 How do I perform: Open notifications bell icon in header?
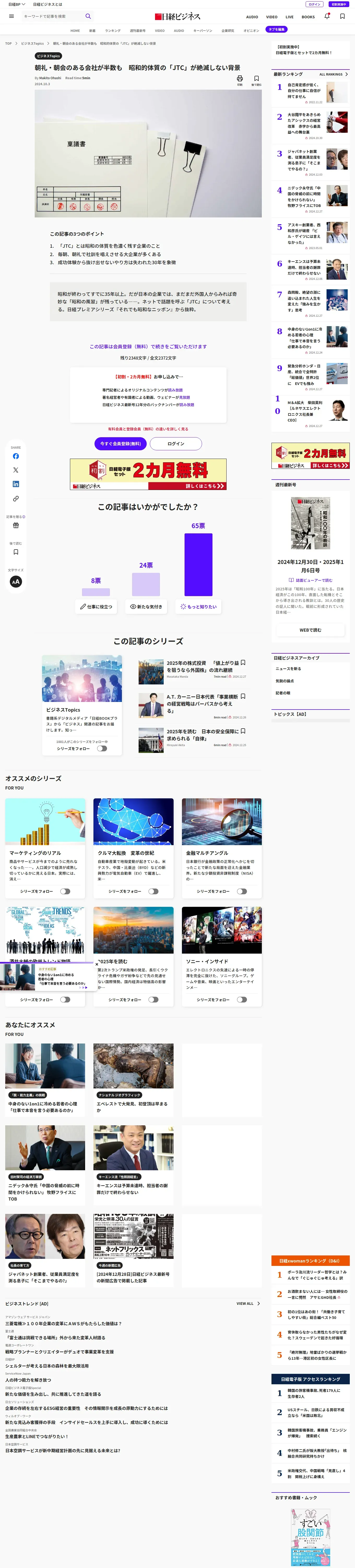click(x=327, y=16)
